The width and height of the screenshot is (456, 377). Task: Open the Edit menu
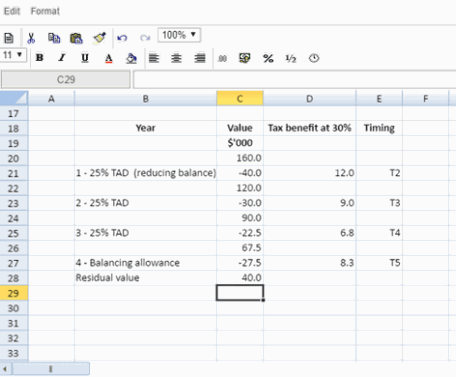point(12,11)
